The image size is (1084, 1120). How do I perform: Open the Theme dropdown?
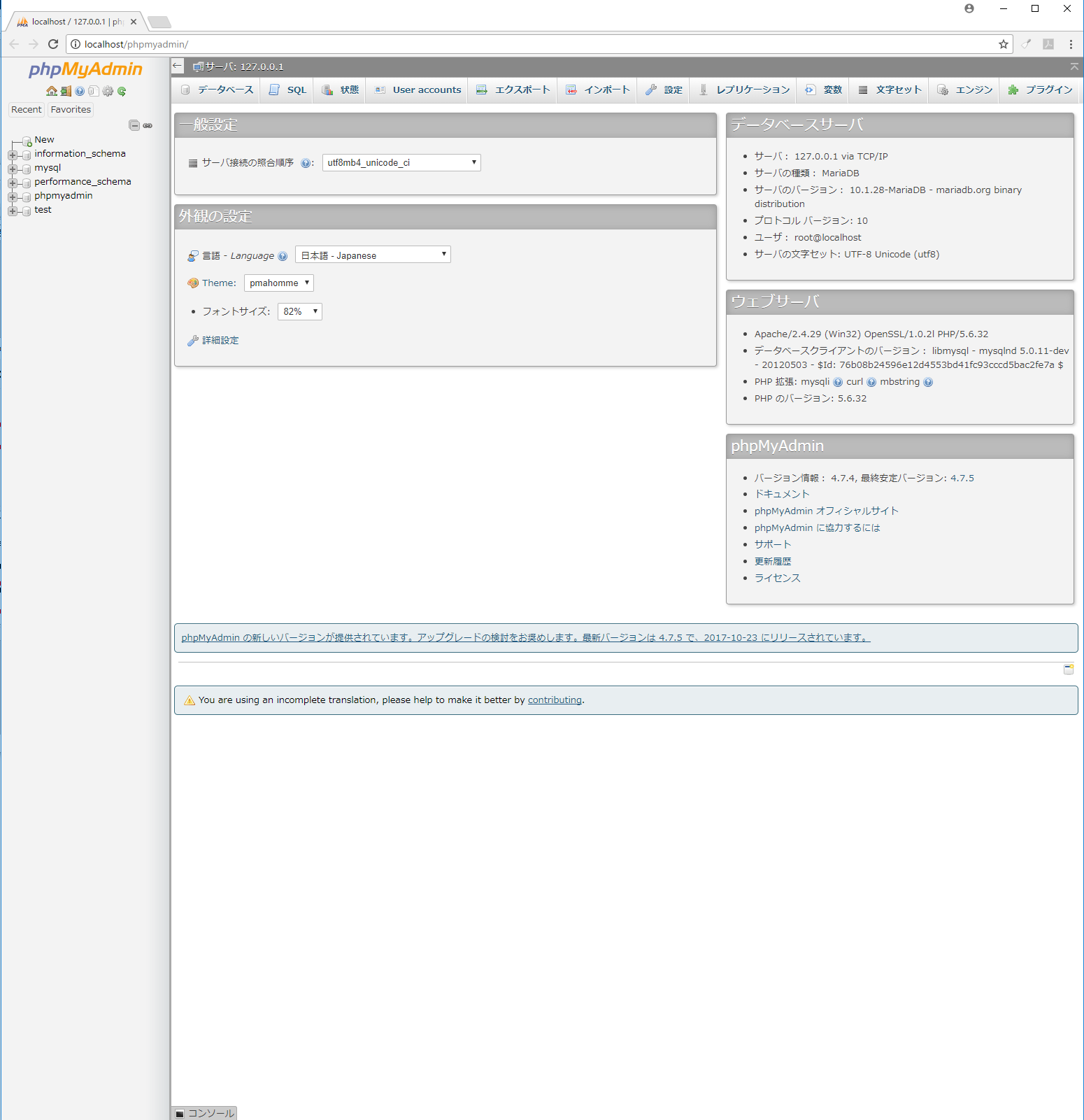279,283
